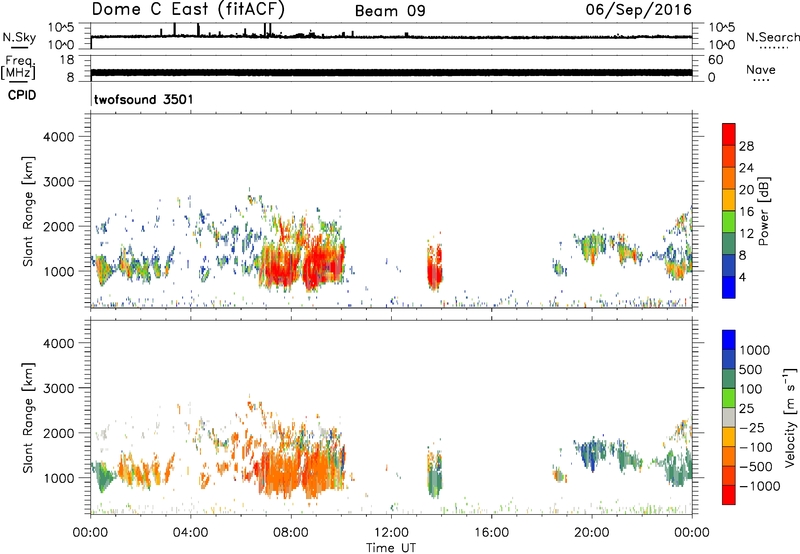
Task: Click '1000' range label in velocity panel
Action: coord(59,478)
